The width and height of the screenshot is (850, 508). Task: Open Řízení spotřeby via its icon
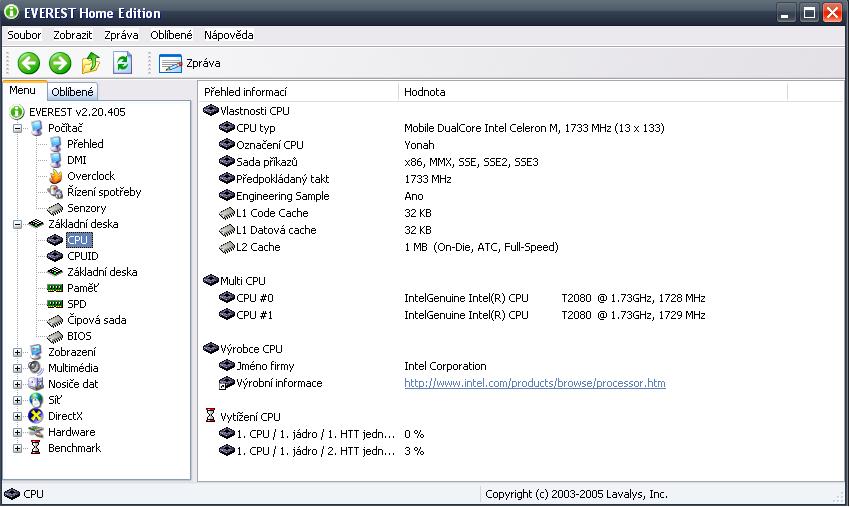click(x=55, y=192)
